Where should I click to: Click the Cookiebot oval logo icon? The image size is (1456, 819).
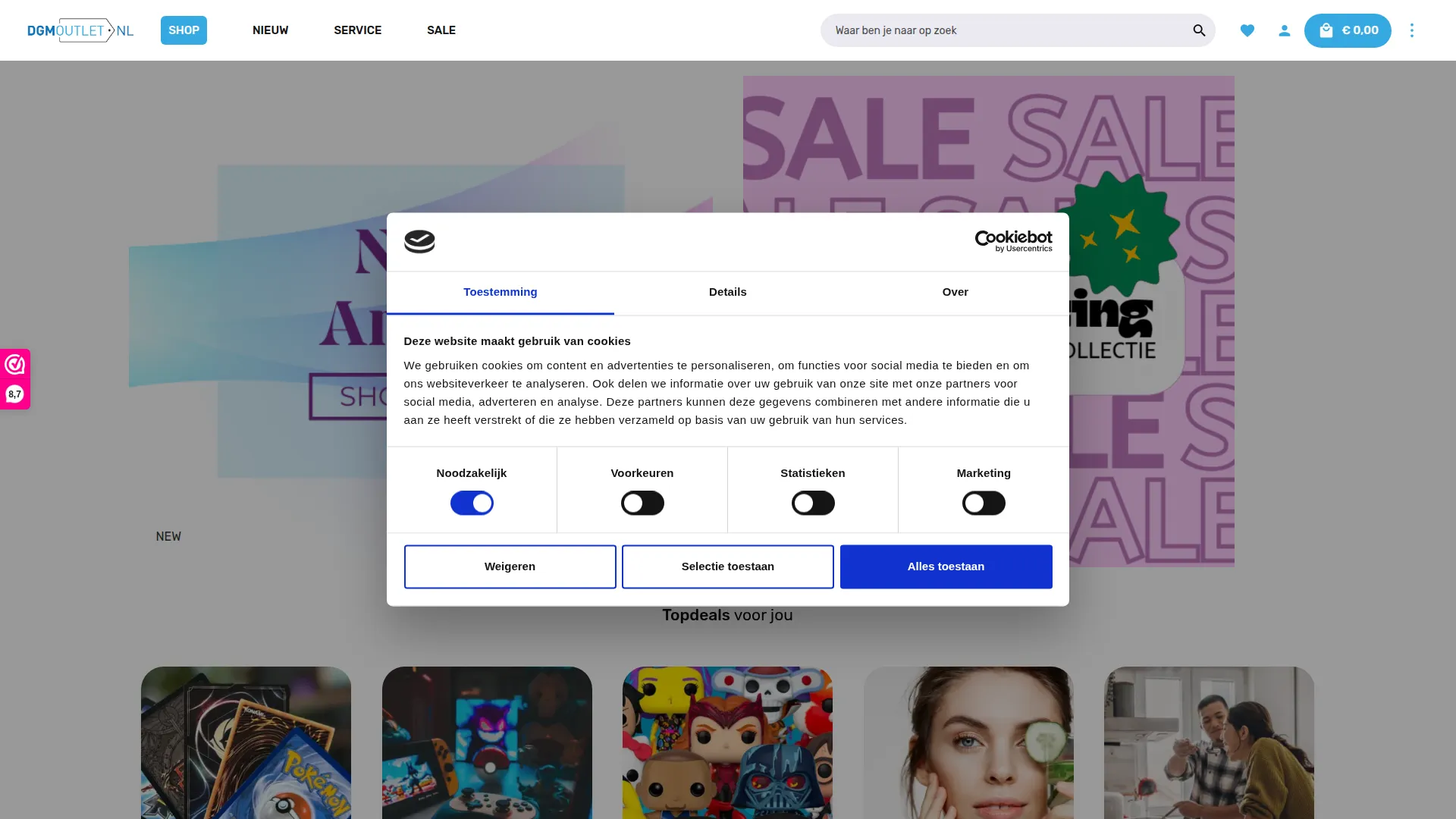point(419,242)
